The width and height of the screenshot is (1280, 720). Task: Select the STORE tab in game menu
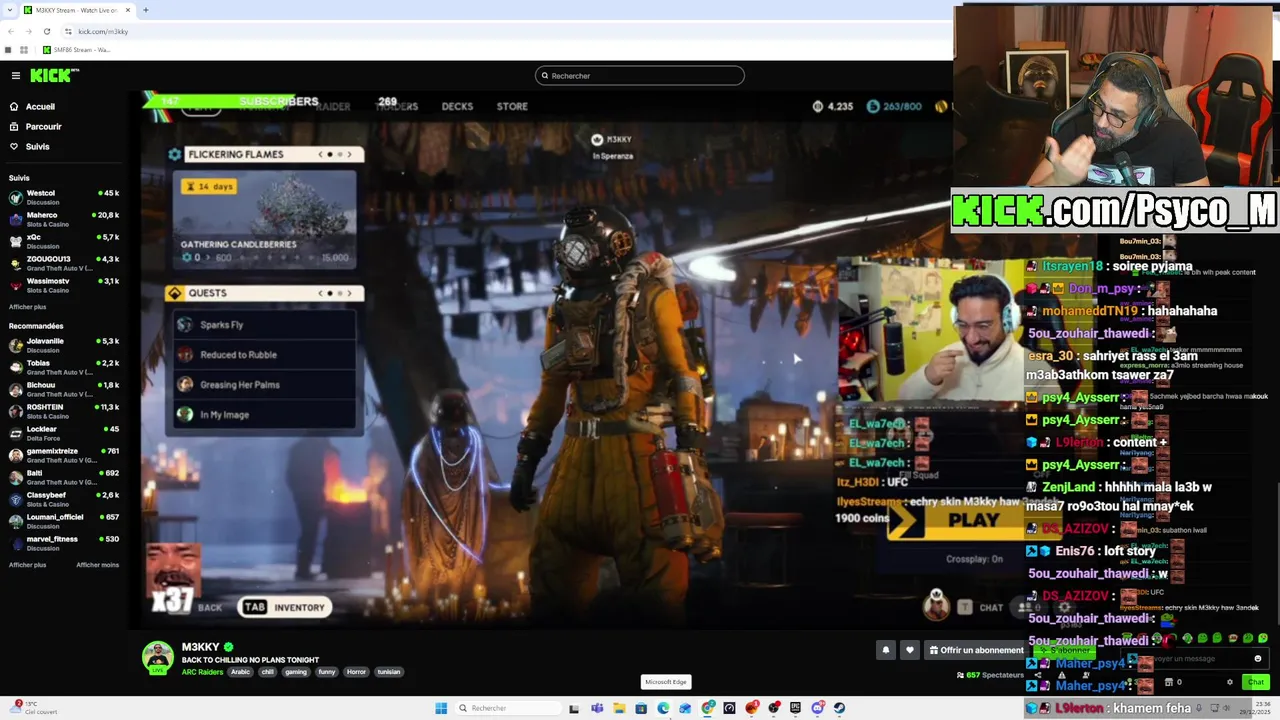512,106
